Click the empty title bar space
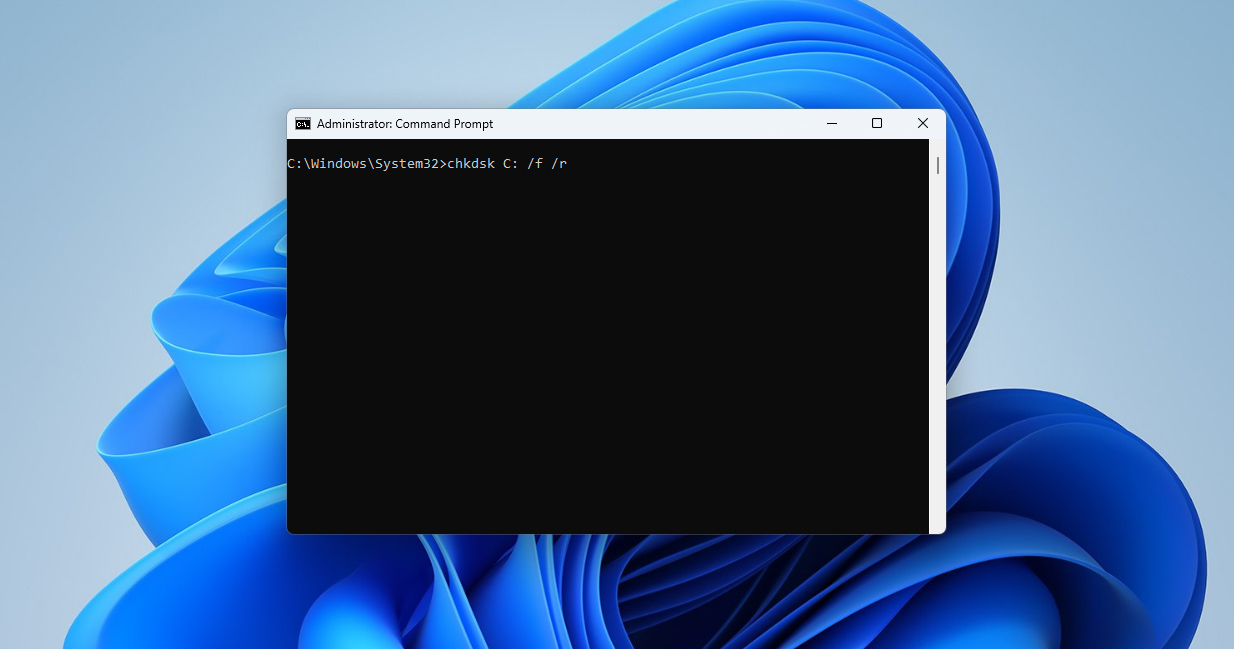The width and height of the screenshot is (1234, 649). coord(650,124)
